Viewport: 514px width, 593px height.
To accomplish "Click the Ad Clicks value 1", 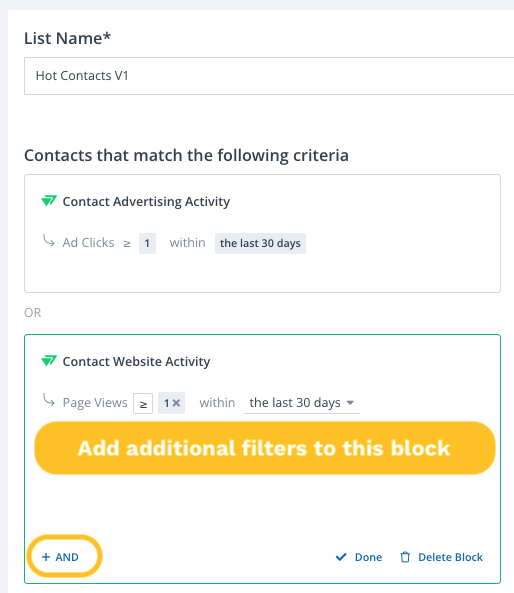I will (x=148, y=243).
